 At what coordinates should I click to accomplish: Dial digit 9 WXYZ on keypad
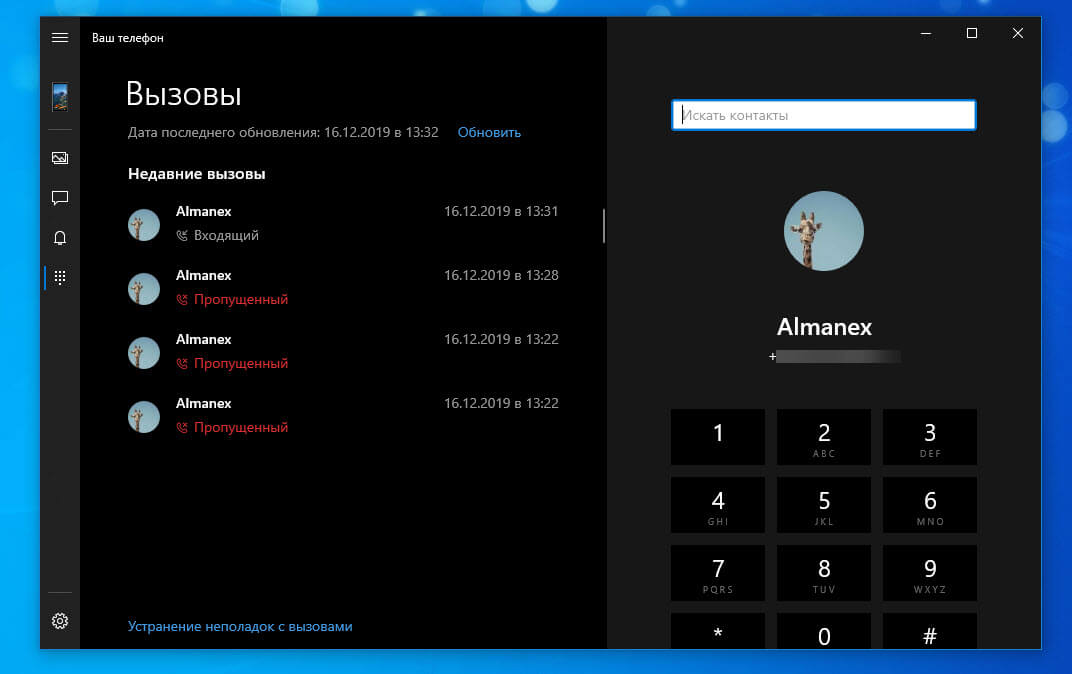point(930,574)
